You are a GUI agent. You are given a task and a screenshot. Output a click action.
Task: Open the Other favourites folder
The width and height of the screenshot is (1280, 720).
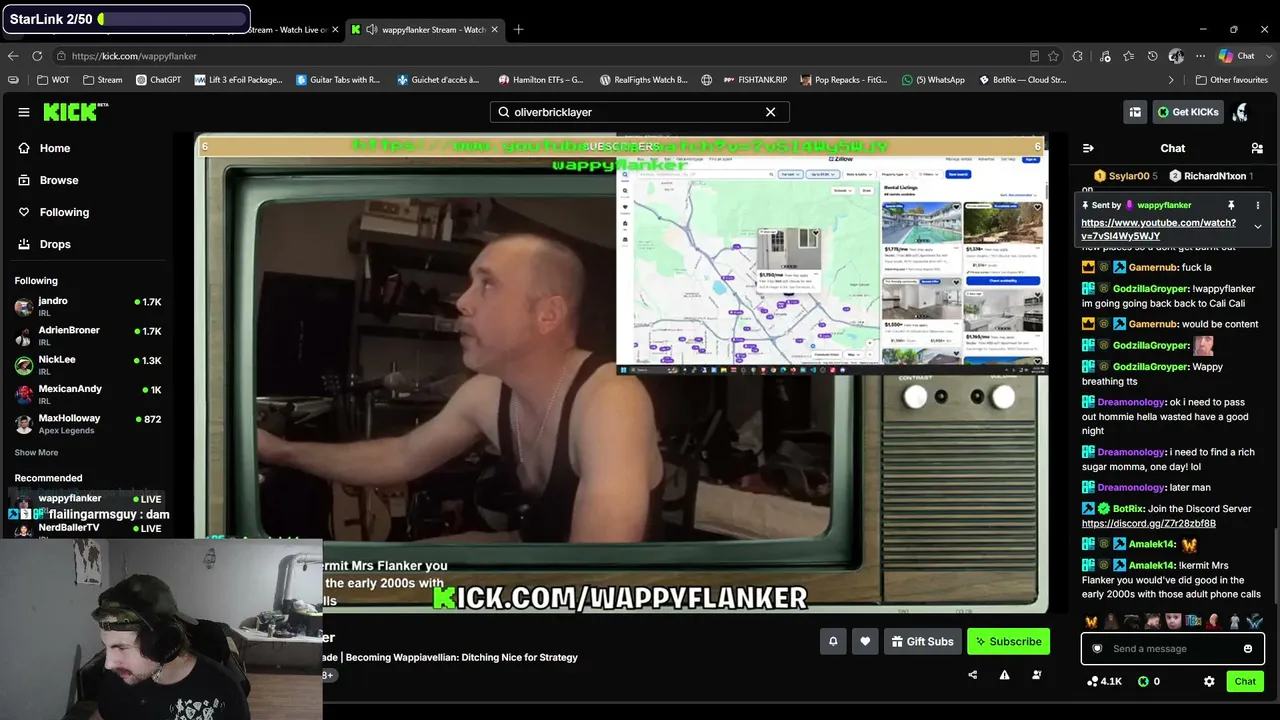click(1231, 80)
